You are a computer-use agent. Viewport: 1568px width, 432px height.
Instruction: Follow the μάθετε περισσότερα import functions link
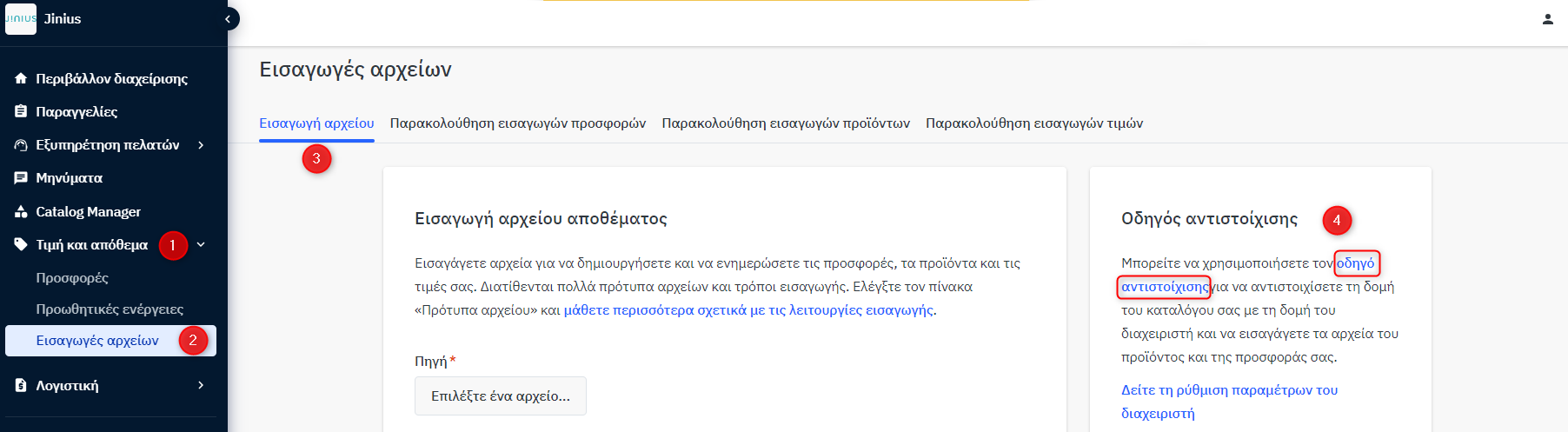(x=748, y=310)
